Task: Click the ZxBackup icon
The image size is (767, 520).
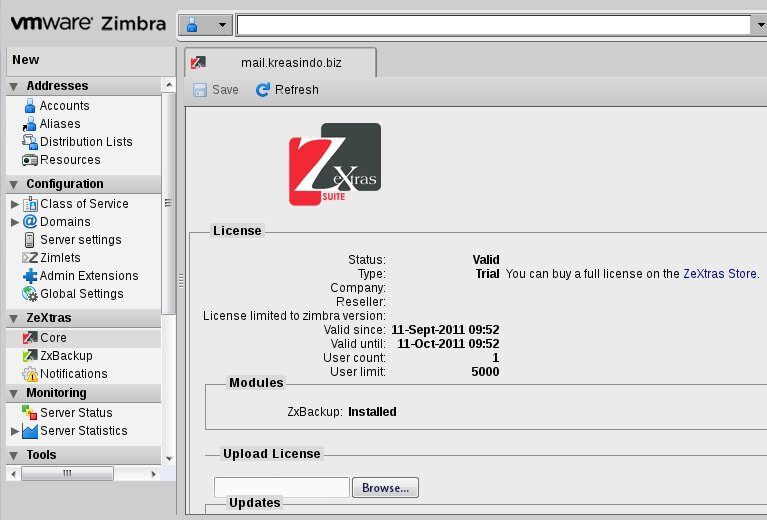Action: 30,356
